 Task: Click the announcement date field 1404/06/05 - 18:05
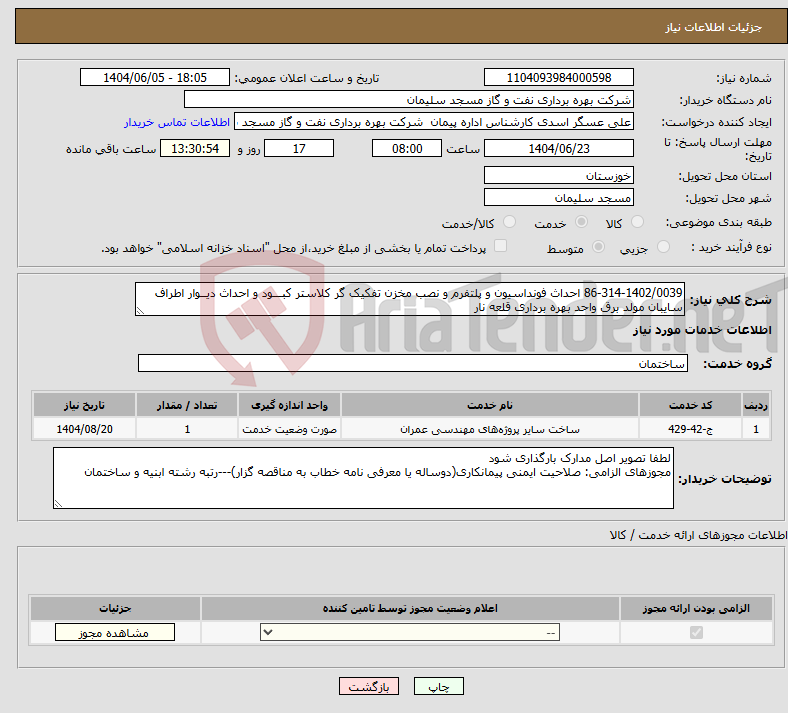(155, 77)
